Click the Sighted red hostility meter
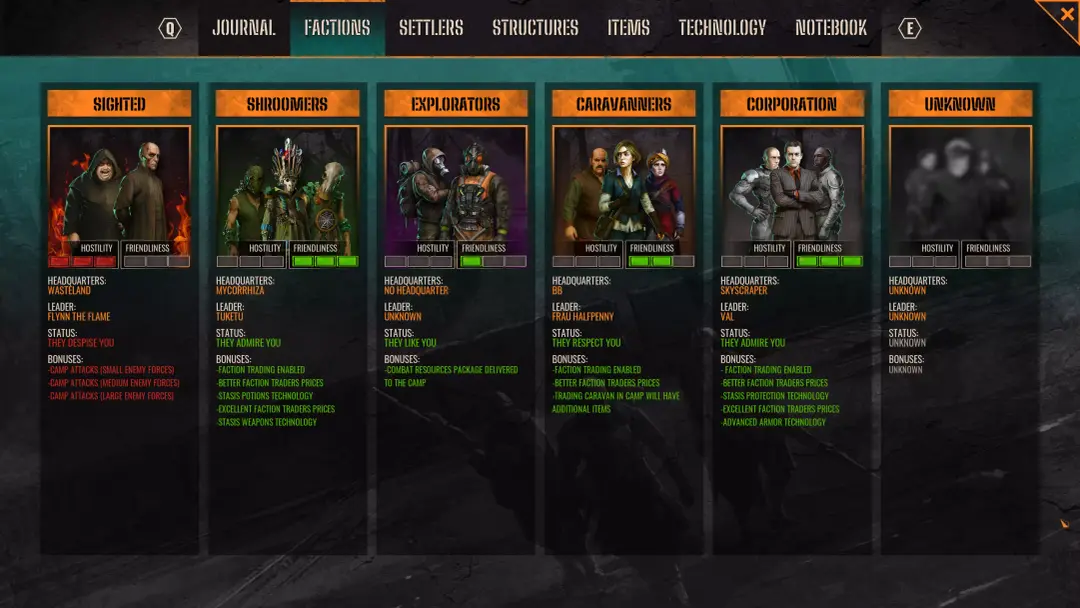This screenshot has height=608, width=1080. tap(83, 262)
